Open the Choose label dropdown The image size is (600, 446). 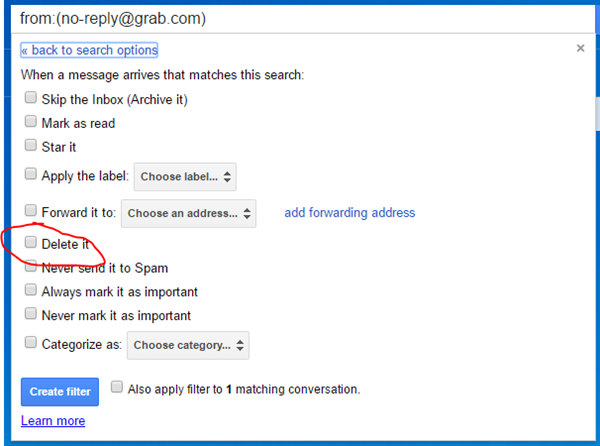[187, 177]
